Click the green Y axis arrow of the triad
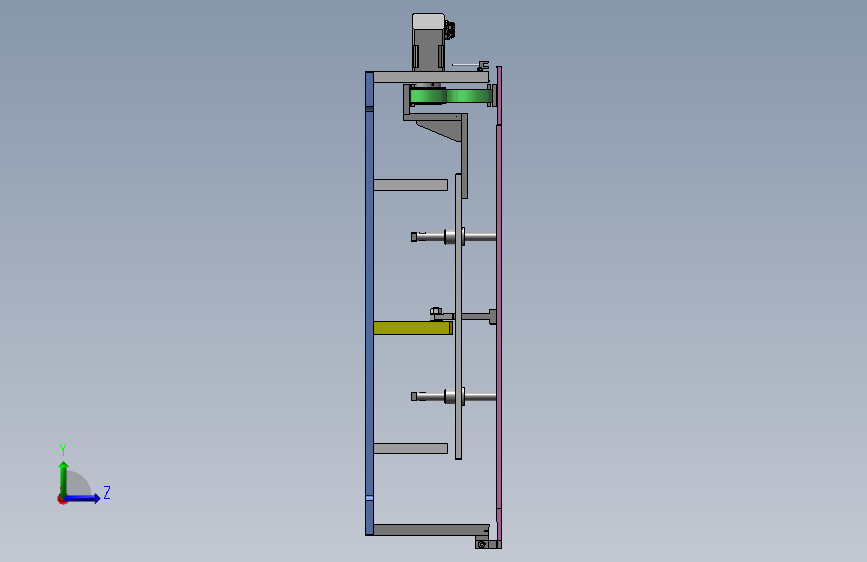 [64, 477]
